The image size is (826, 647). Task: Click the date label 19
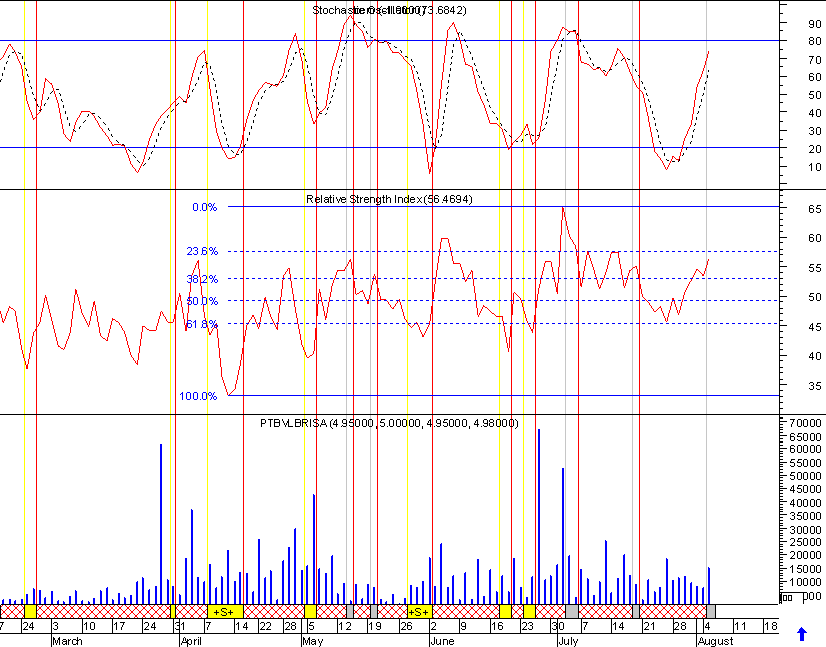[x=375, y=626]
